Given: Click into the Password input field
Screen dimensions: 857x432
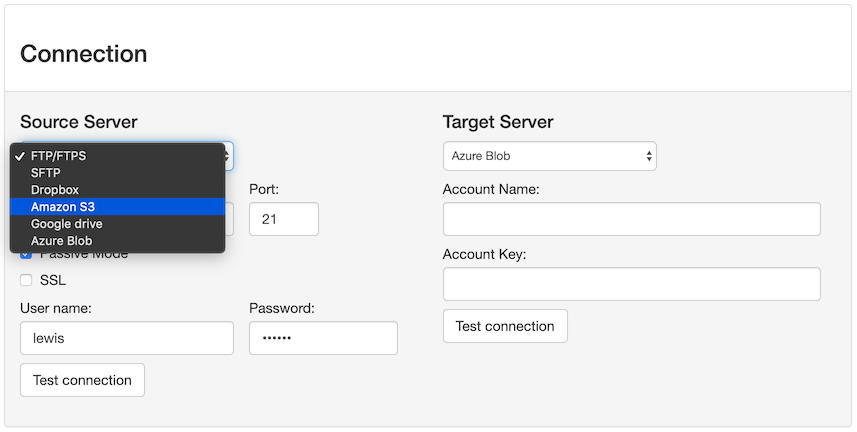Looking at the screenshot, I should pos(324,338).
